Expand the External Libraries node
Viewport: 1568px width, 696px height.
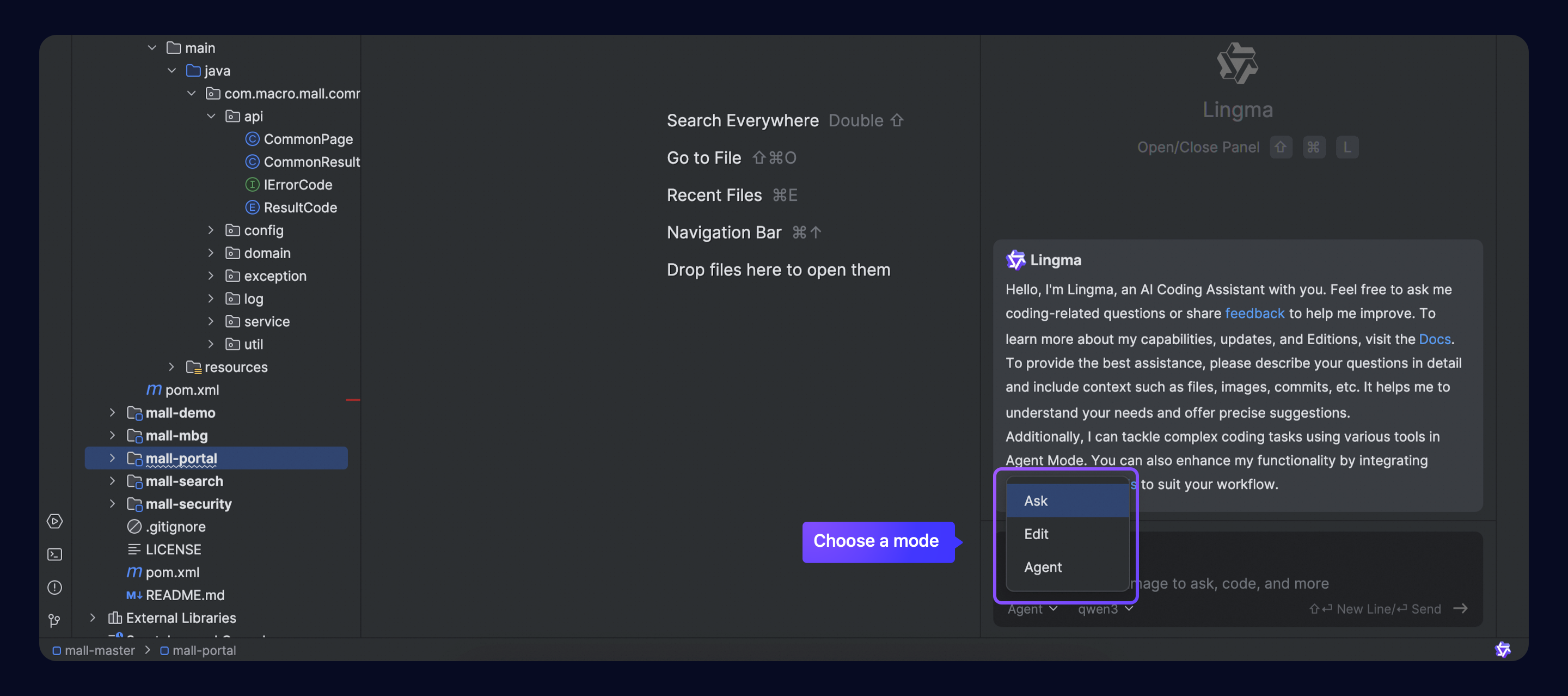click(93, 618)
